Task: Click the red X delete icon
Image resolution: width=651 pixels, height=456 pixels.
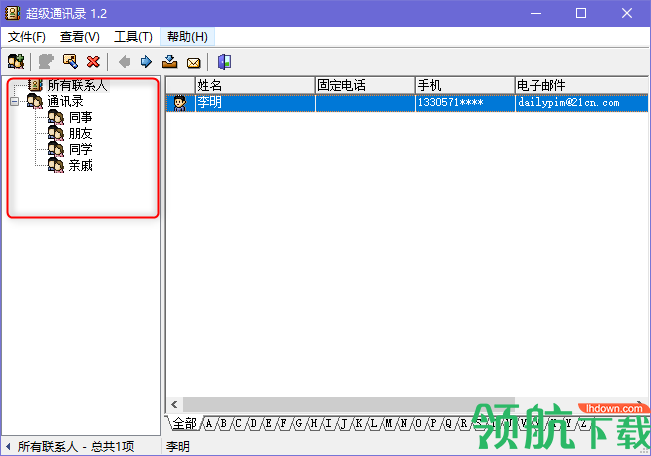Action: click(x=93, y=62)
